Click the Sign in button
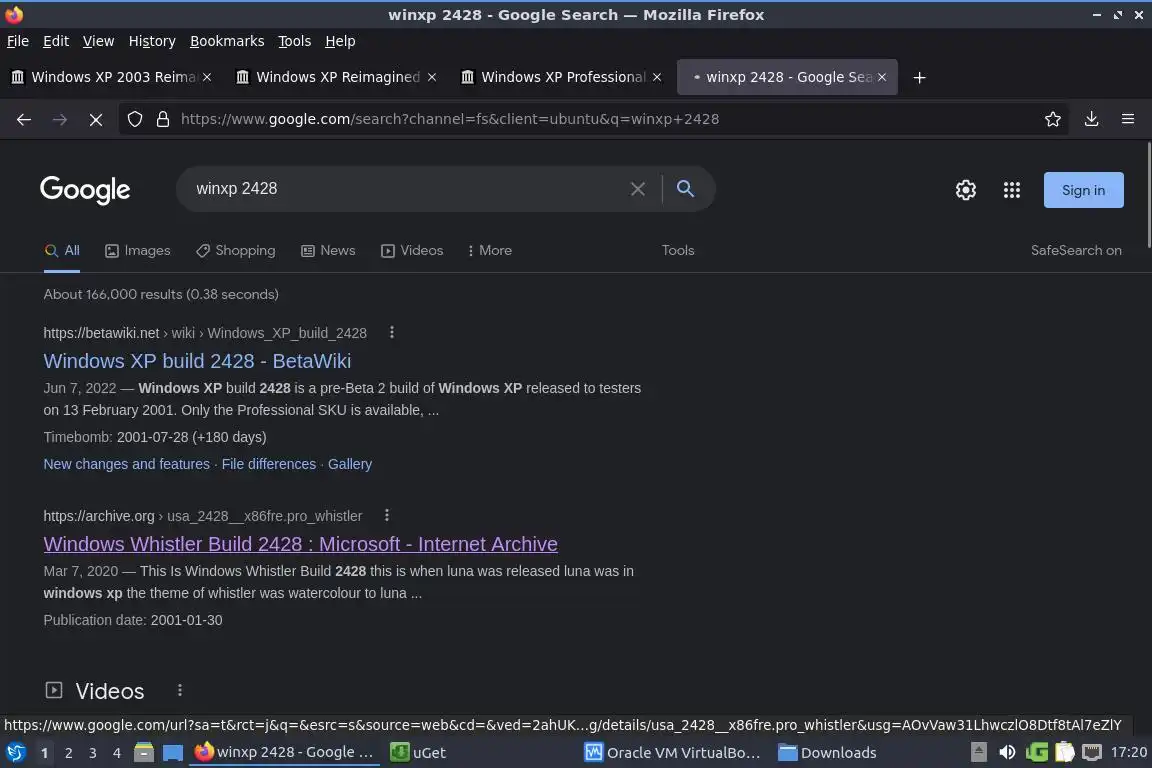The image size is (1152, 768). [x=1084, y=190]
